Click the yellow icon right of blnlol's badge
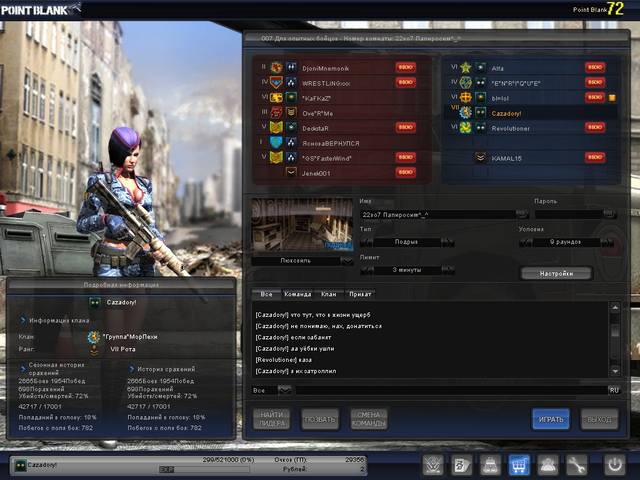This screenshot has width=640, height=480. (x=612, y=98)
